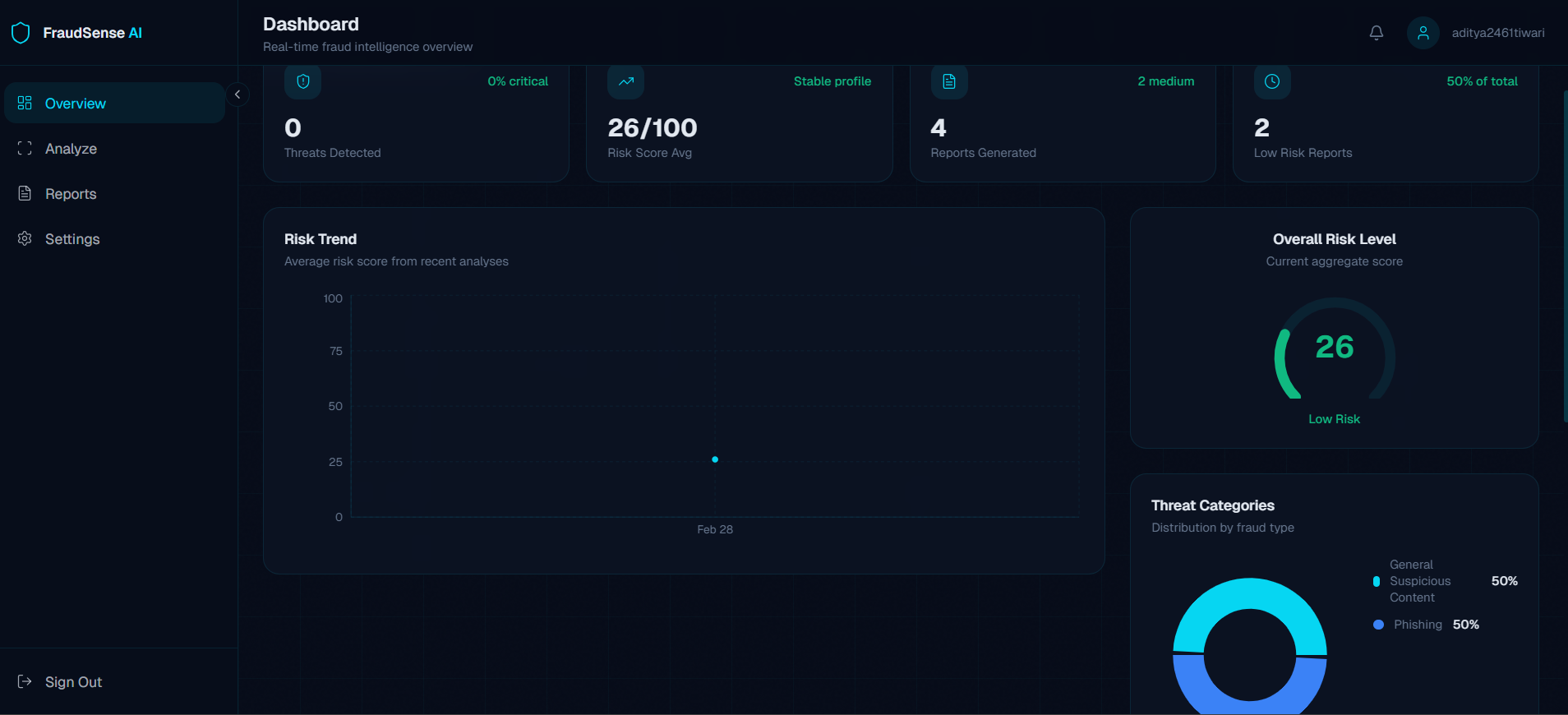The width and height of the screenshot is (1568, 715).
Task: Click the shield icon on Threats Detected card
Action: [x=302, y=81]
